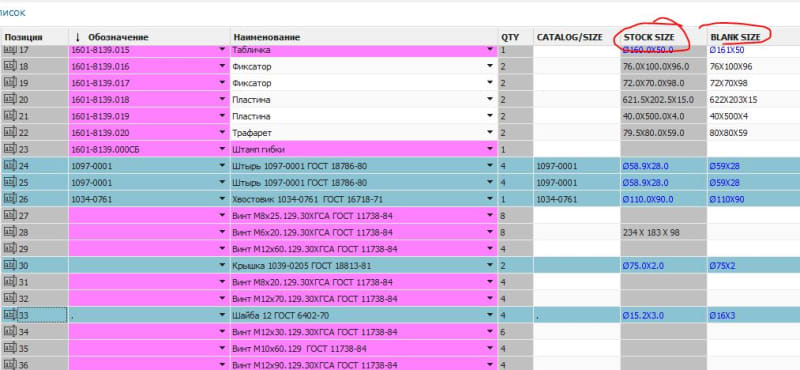
Task: Click stock size cell Ø110.0X90.0
Action: coord(663,199)
